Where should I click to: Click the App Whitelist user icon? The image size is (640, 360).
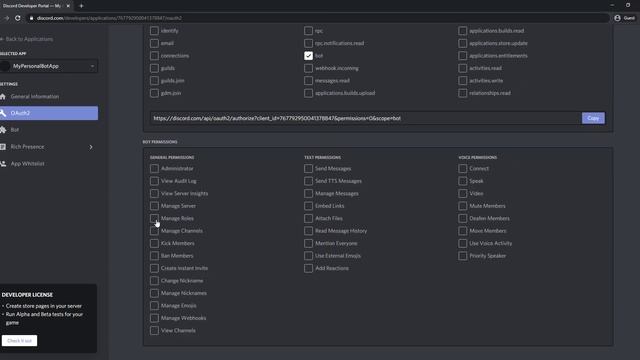(3, 164)
